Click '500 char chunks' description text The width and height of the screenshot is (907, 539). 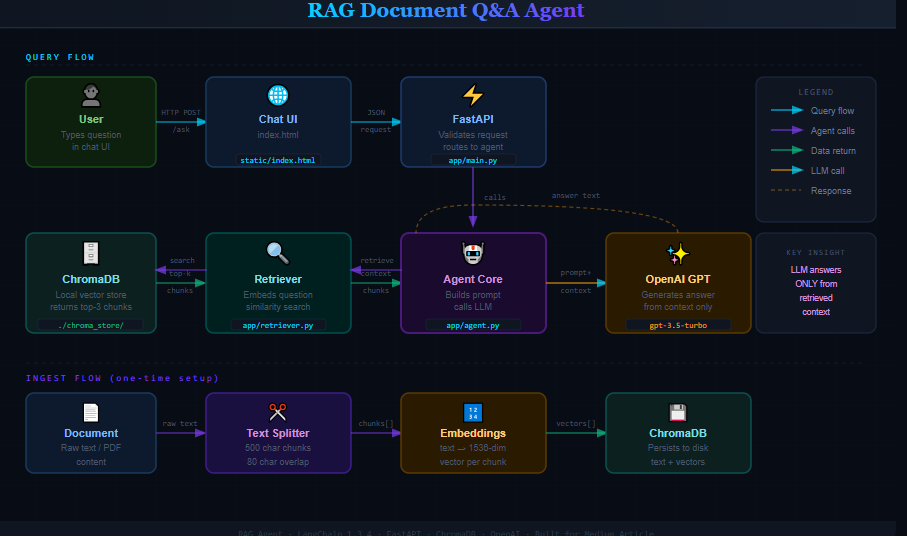278,448
